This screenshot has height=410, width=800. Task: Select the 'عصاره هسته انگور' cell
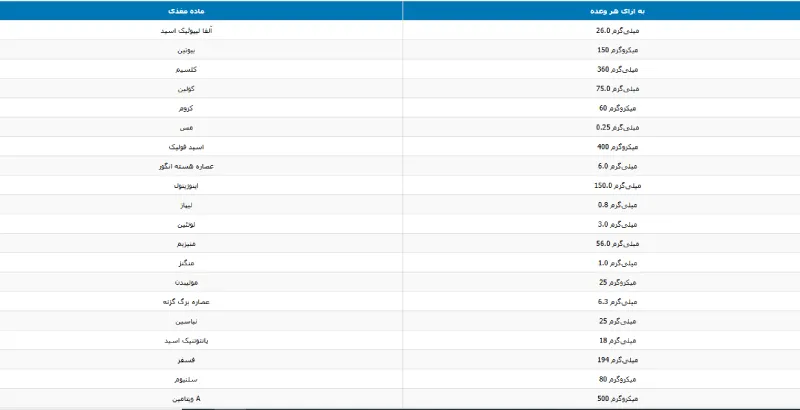pos(186,166)
